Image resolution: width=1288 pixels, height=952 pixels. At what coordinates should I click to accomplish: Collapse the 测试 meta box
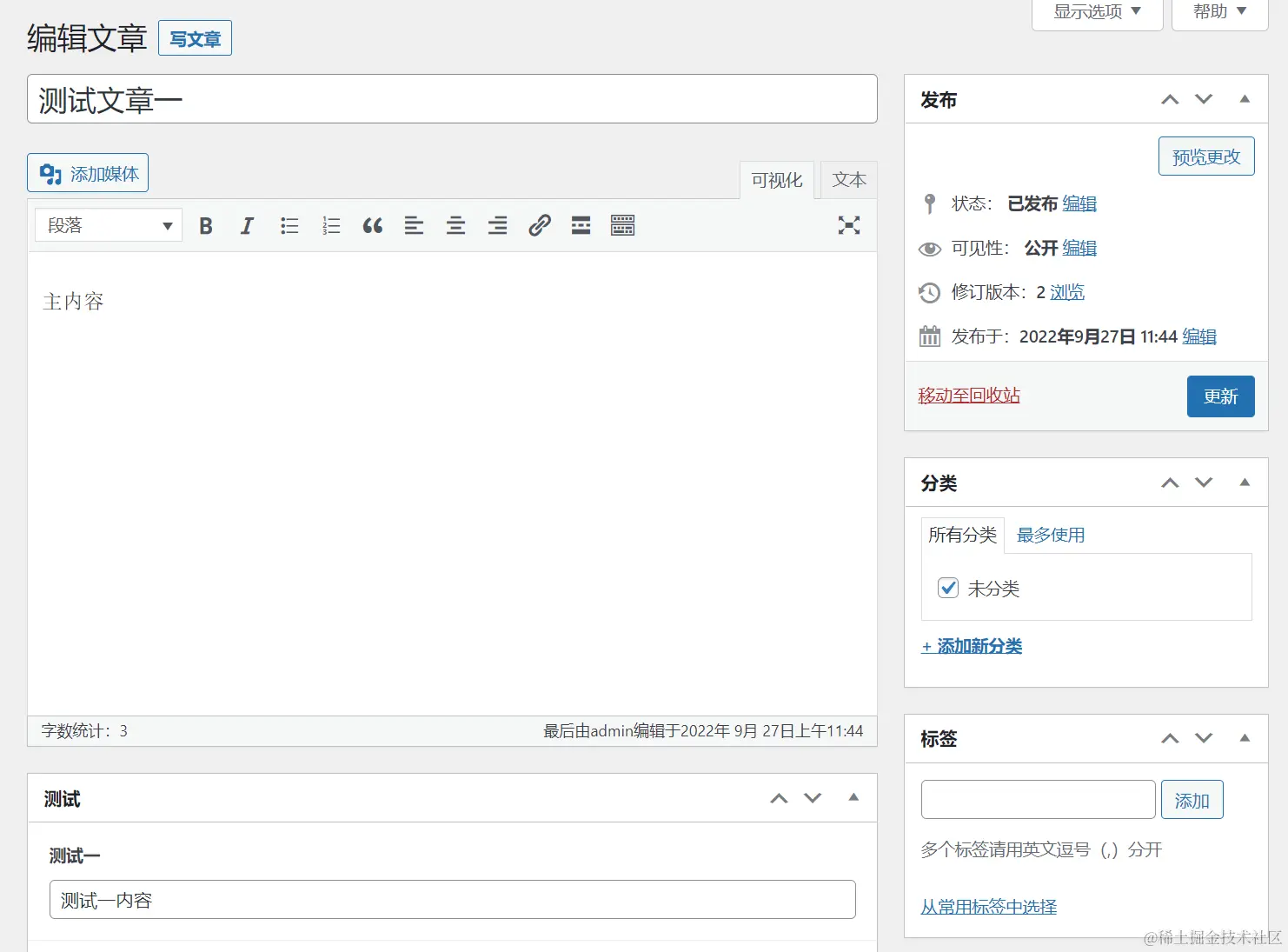pyautogui.click(x=853, y=798)
